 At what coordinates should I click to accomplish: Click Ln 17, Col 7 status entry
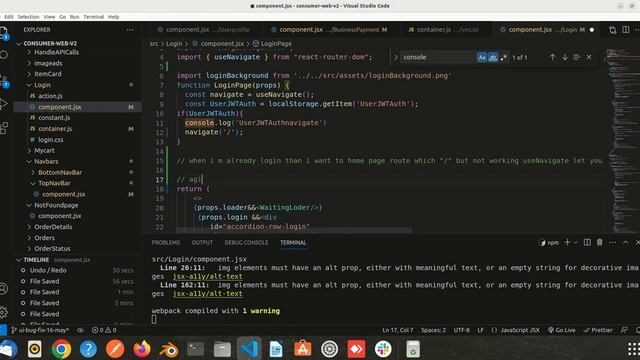[x=398, y=330]
